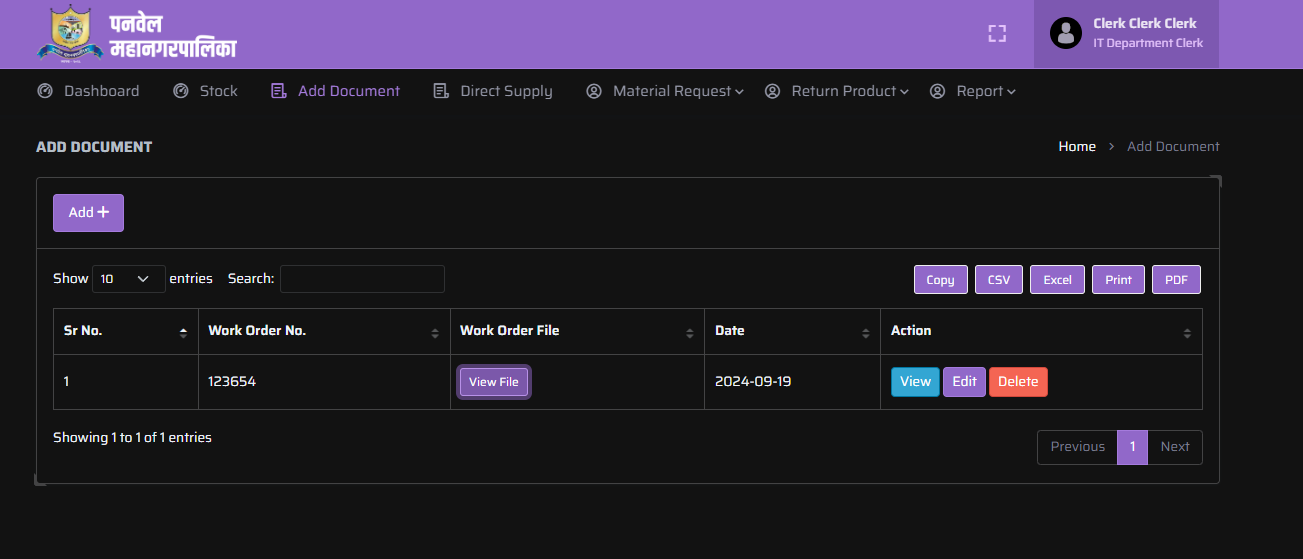The height and width of the screenshot is (559, 1303).
Task: Sort the Work Order No. column
Action: 434,332
